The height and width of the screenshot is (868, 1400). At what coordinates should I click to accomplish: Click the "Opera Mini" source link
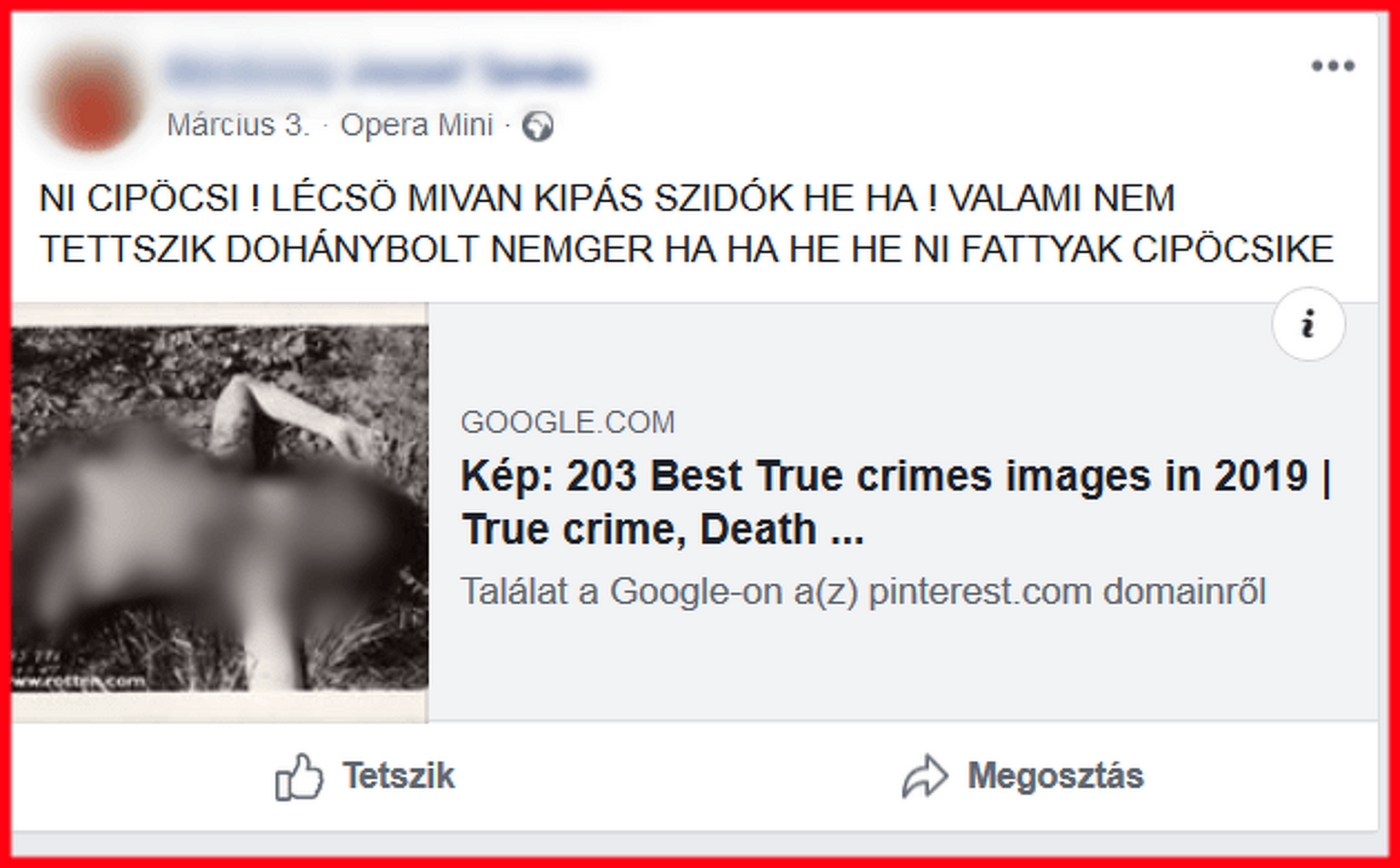tap(417, 125)
